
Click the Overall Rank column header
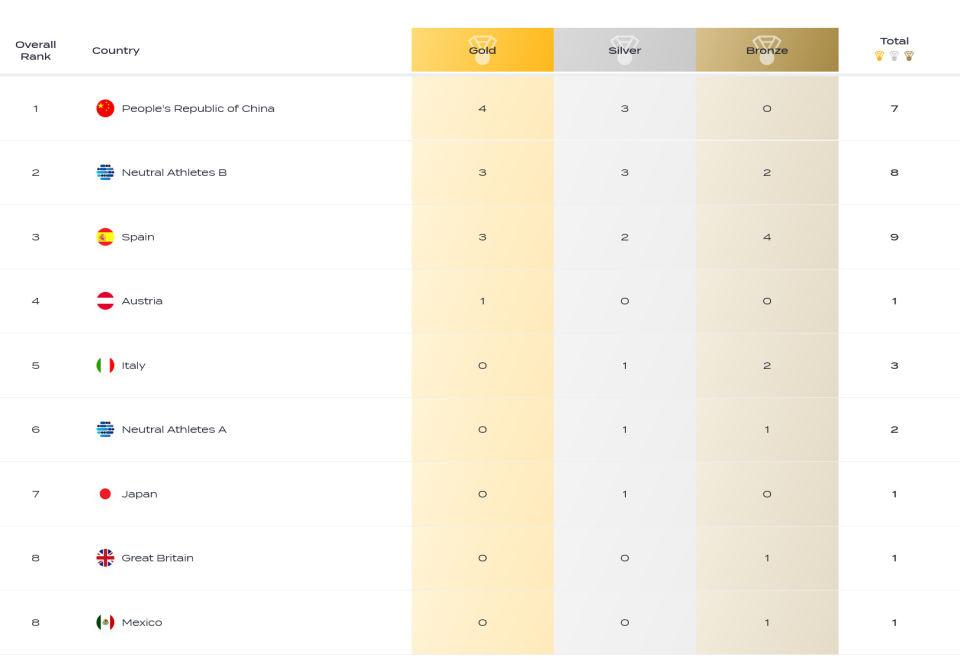click(x=36, y=50)
